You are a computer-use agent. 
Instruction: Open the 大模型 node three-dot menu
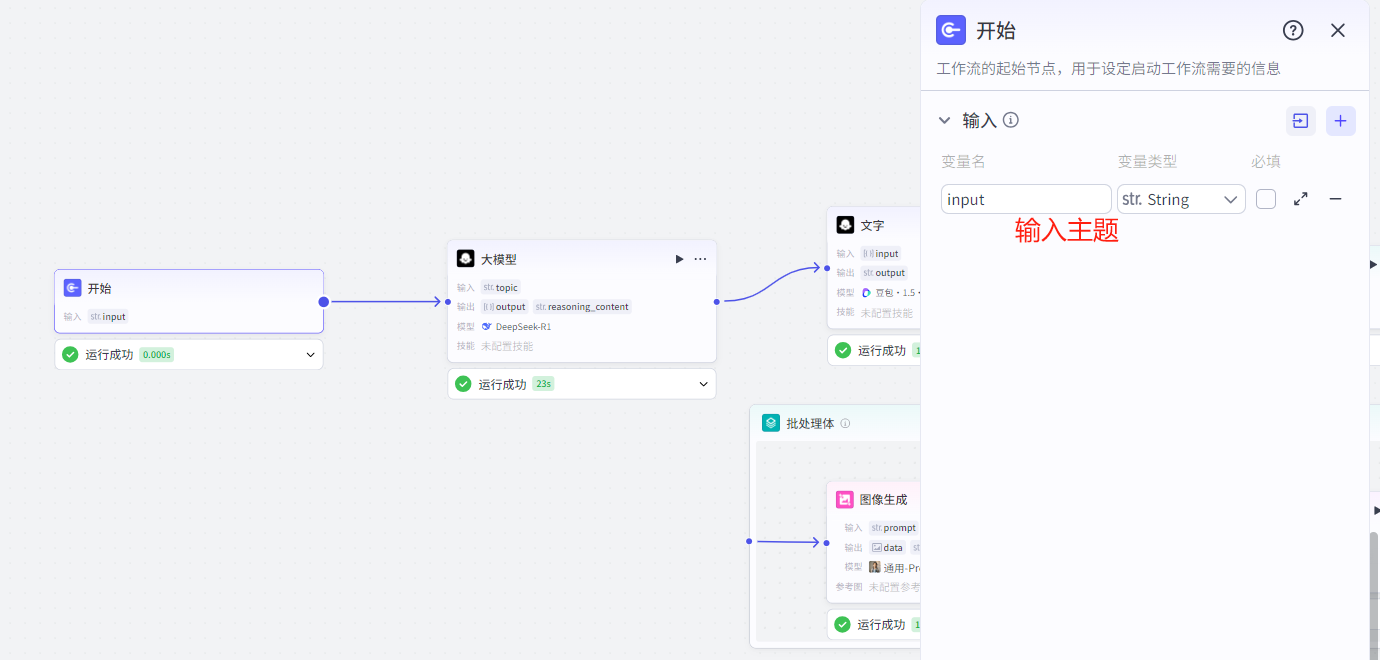click(x=700, y=259)
